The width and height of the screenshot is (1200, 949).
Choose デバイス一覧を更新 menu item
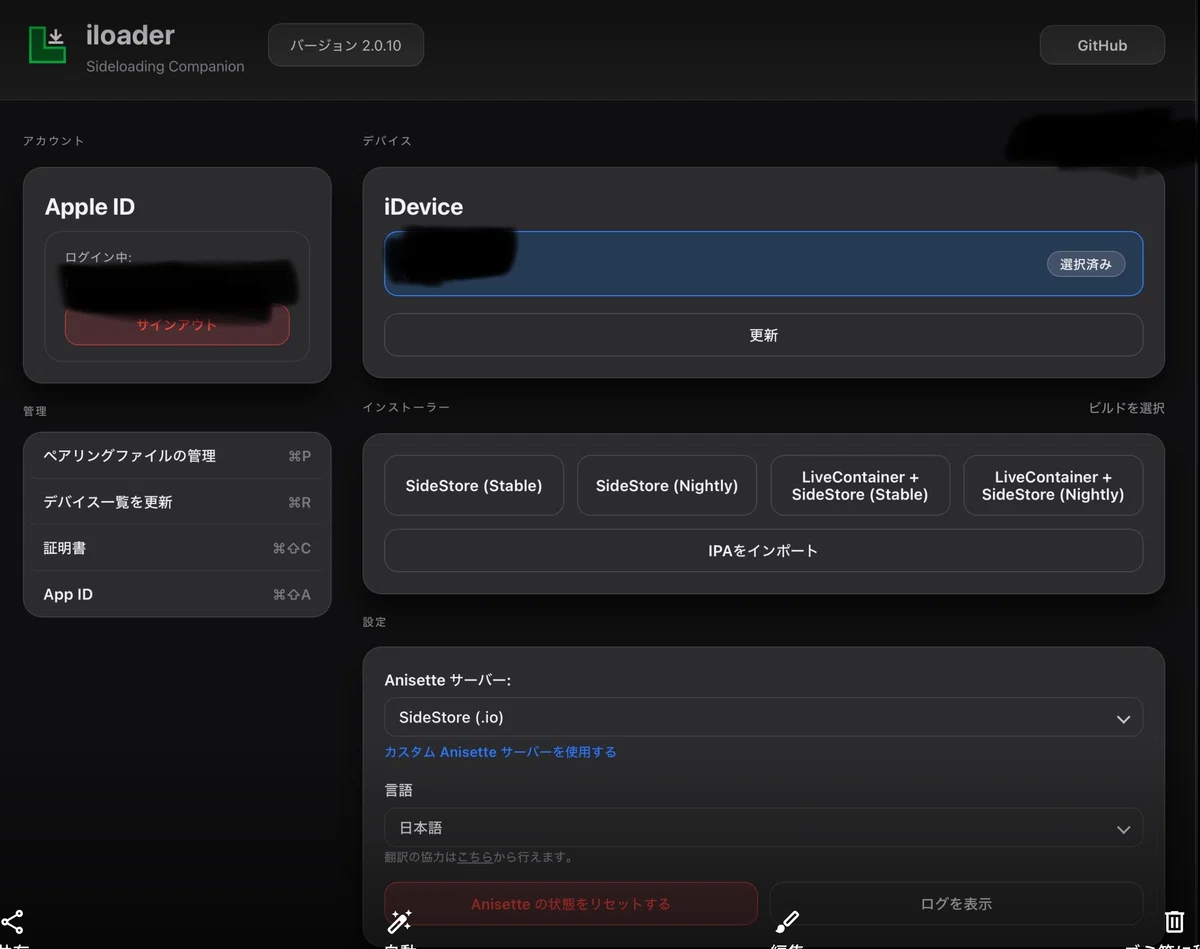(177, 502)
